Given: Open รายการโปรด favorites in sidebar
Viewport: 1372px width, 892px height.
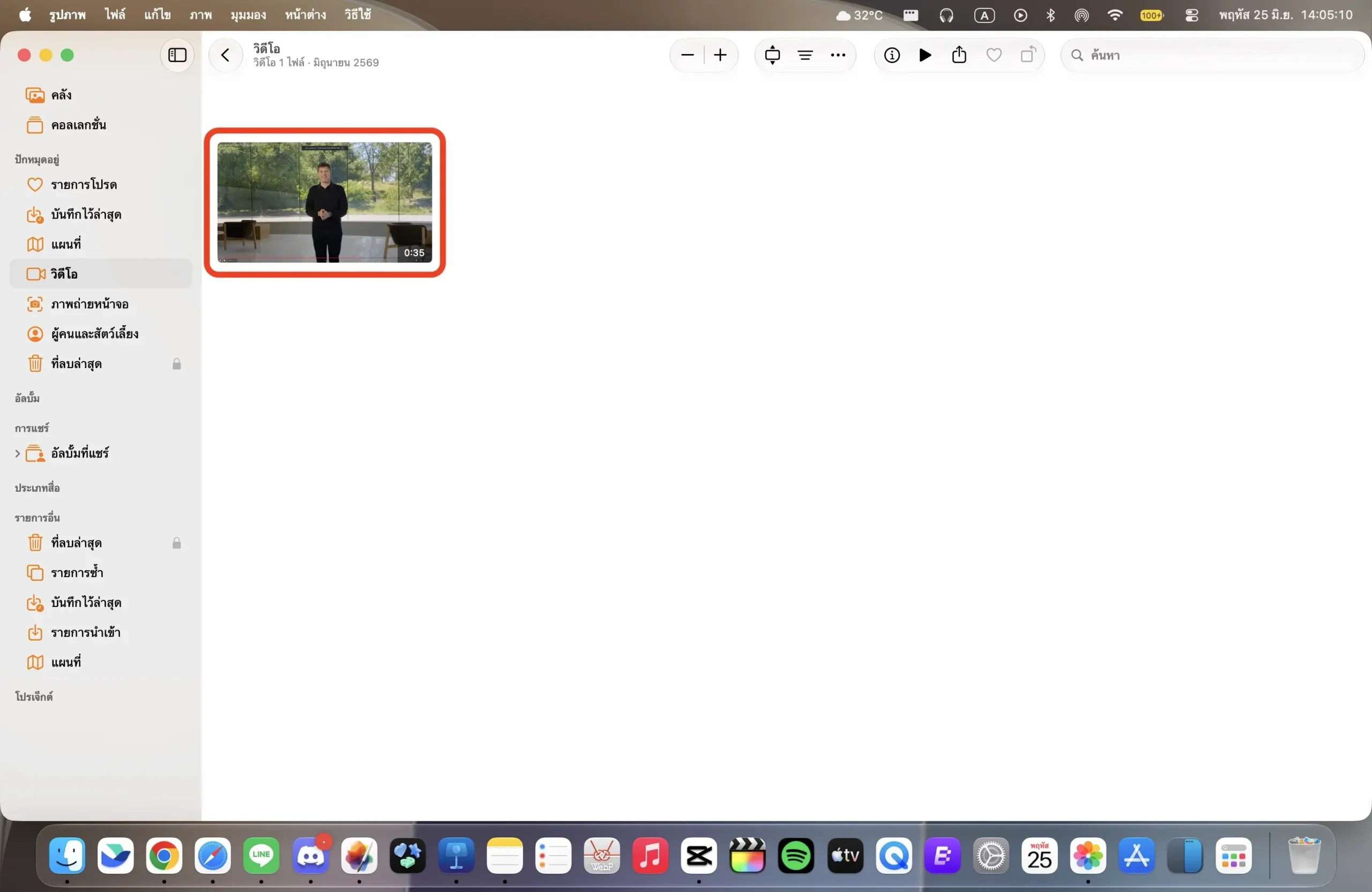Looking at the screenshot, I should [101, 184].
